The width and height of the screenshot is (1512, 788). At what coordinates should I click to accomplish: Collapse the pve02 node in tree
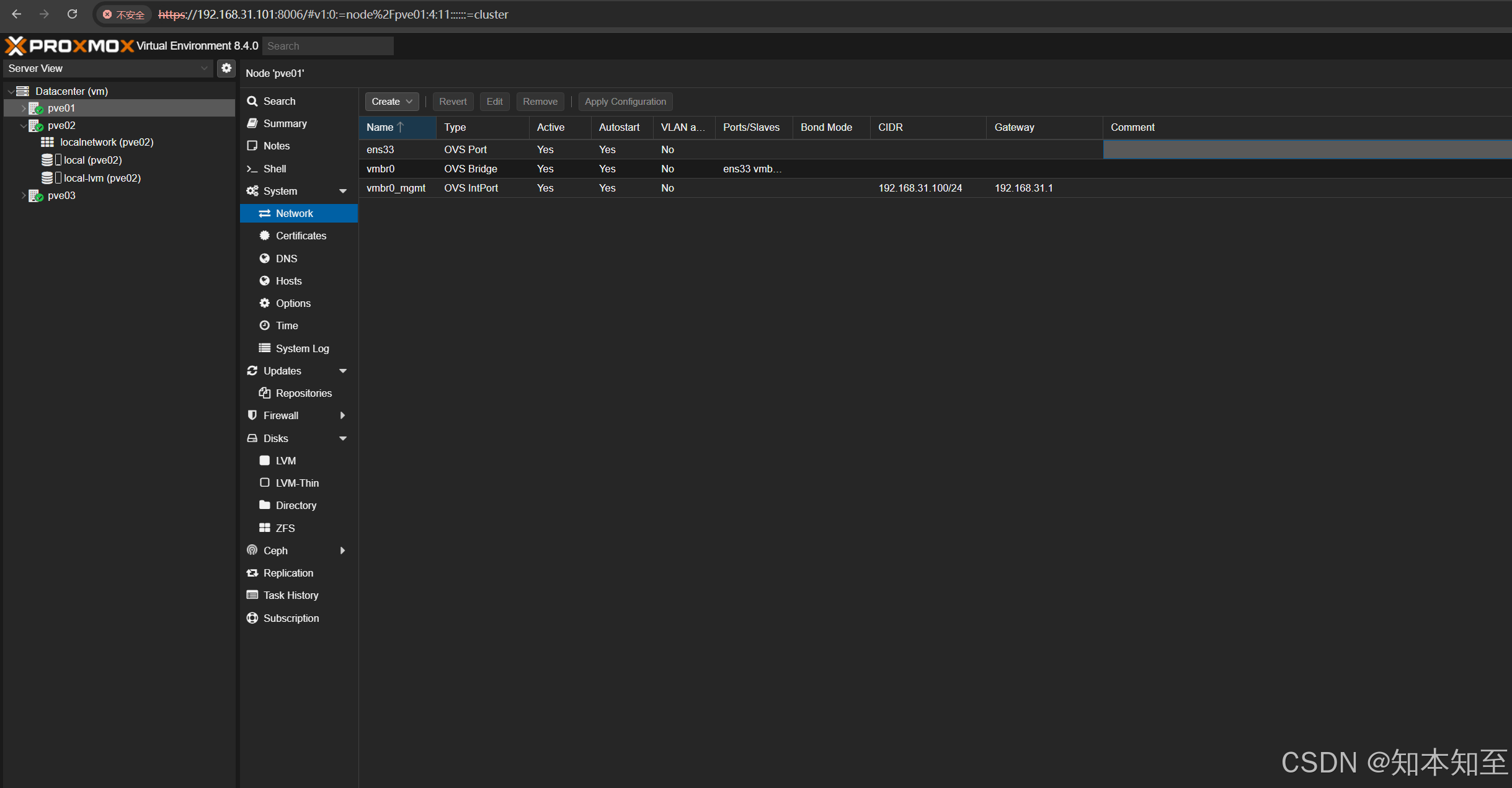(x=24, y=125)
